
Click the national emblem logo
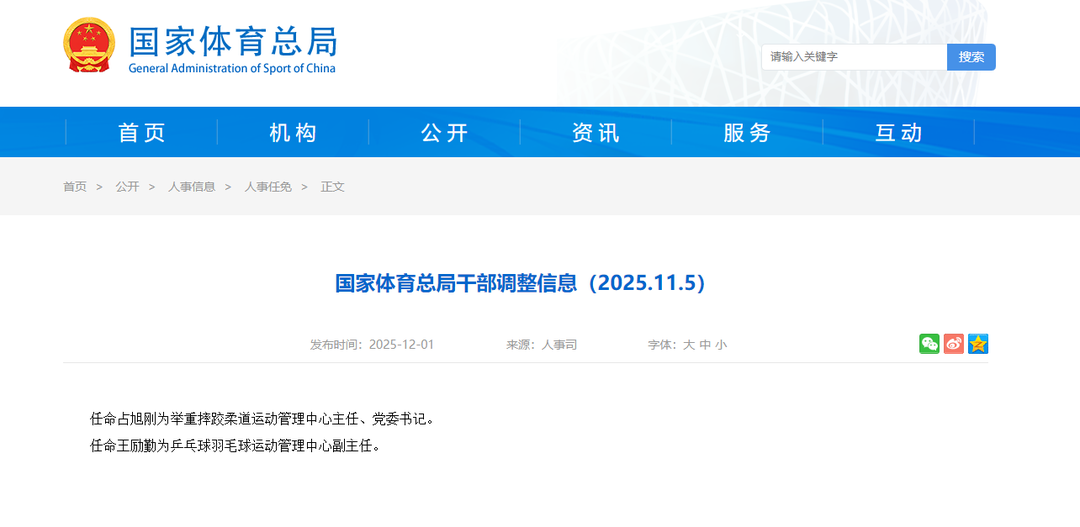tap(89, 46)
